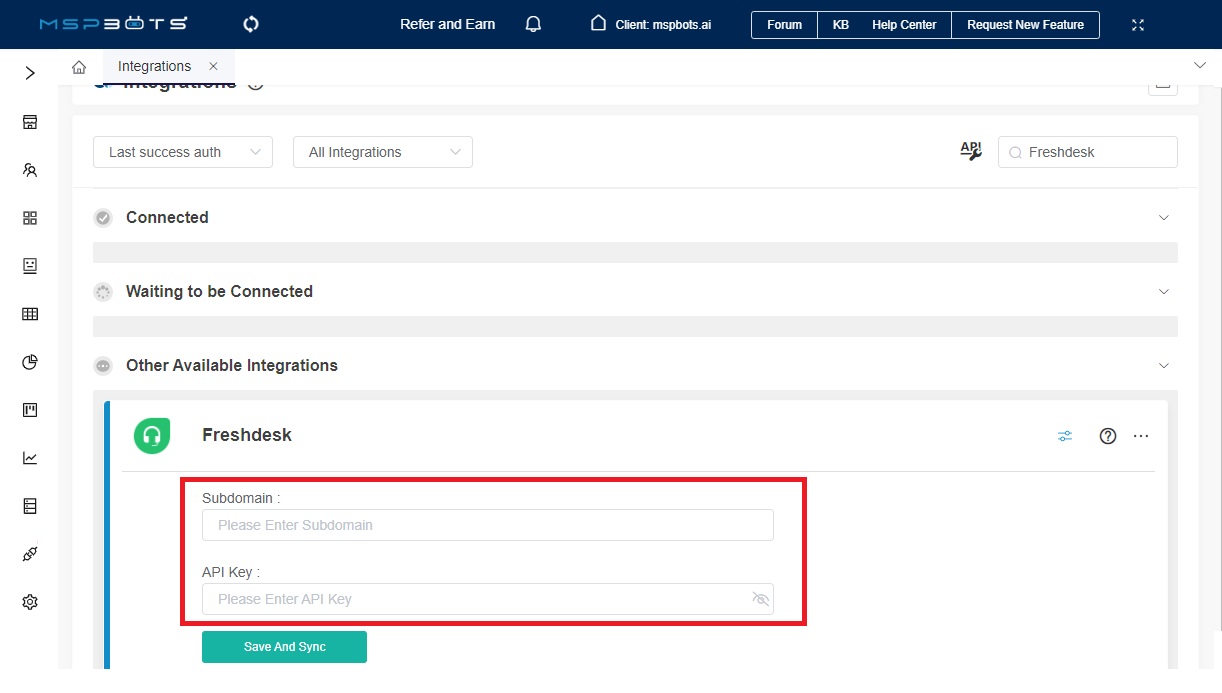Image resolution: width=1222 pixels, height=693 pixels.
Task: Click the green Freshdesk headset logo
Action: [x=152, y=435]
